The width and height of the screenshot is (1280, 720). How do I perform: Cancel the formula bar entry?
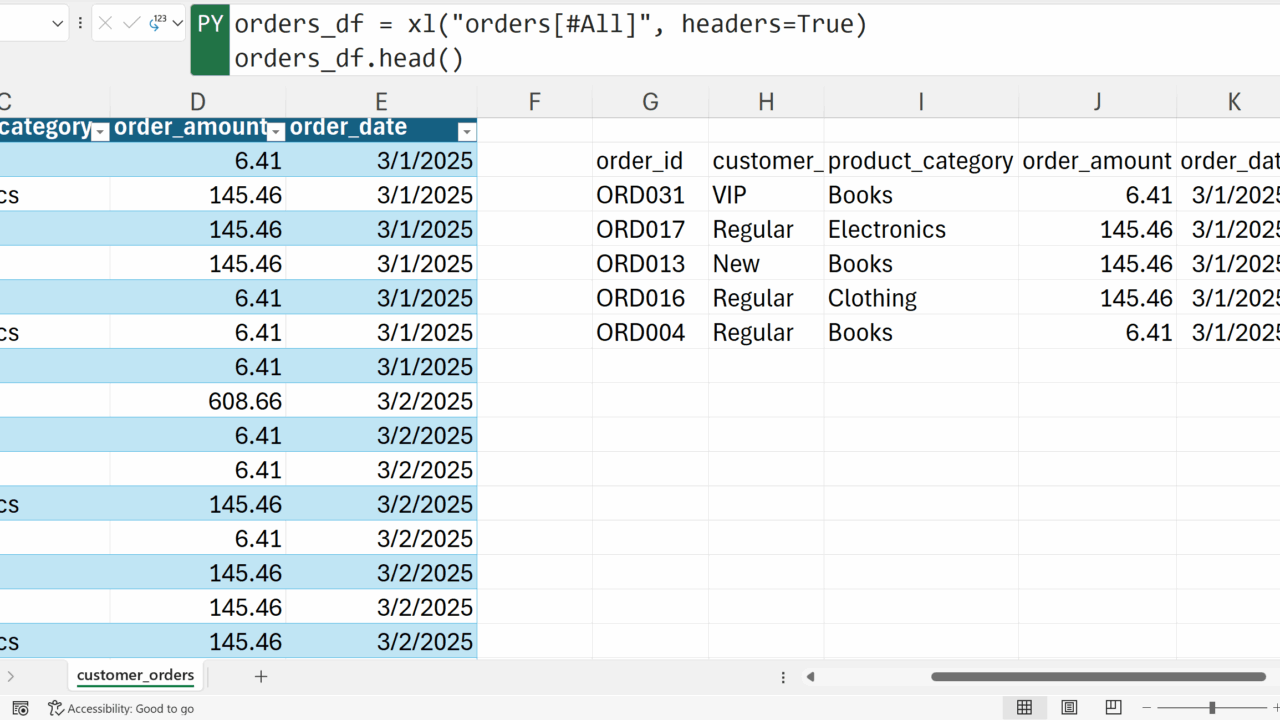[x=105, y=23]
